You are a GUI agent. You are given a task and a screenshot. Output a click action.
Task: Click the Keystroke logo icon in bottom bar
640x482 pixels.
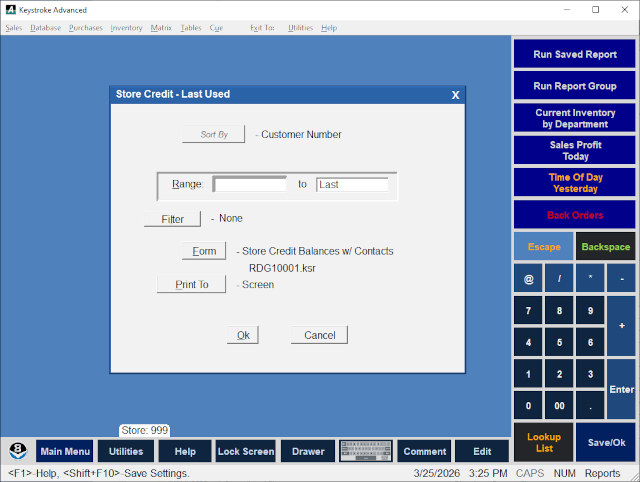[x=18, y=451]
